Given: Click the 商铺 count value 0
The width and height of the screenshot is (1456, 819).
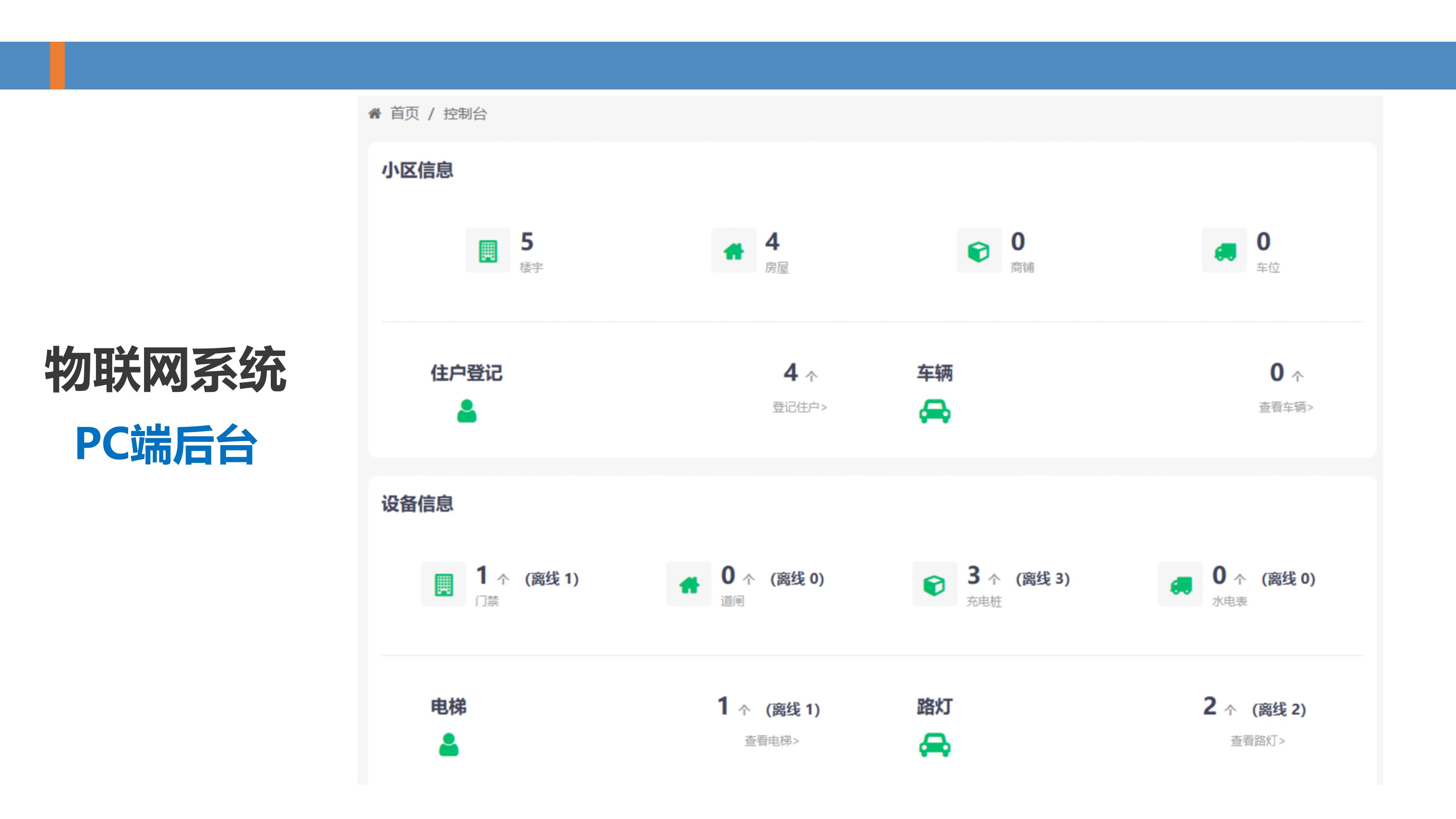Looking at the screenshot, I should click(x=1018, y=242).
